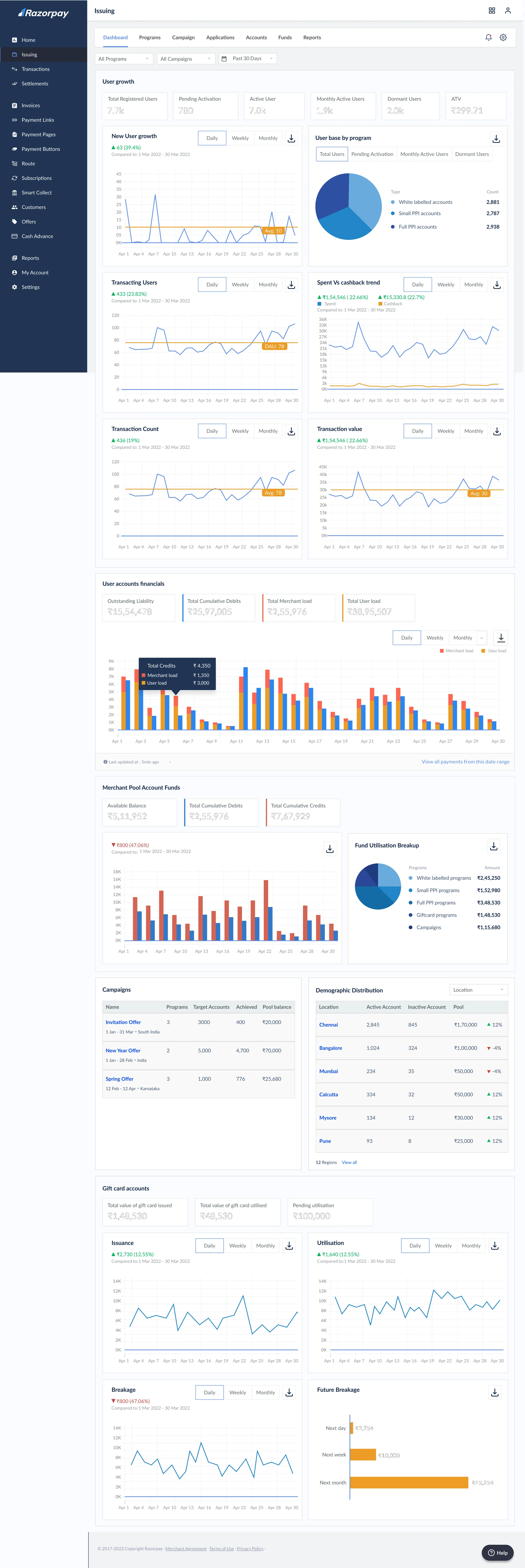Open the Location dropdown in Demographic Distribution
The width and height of the screenshot is (525, 1568).
click(479, 990)
